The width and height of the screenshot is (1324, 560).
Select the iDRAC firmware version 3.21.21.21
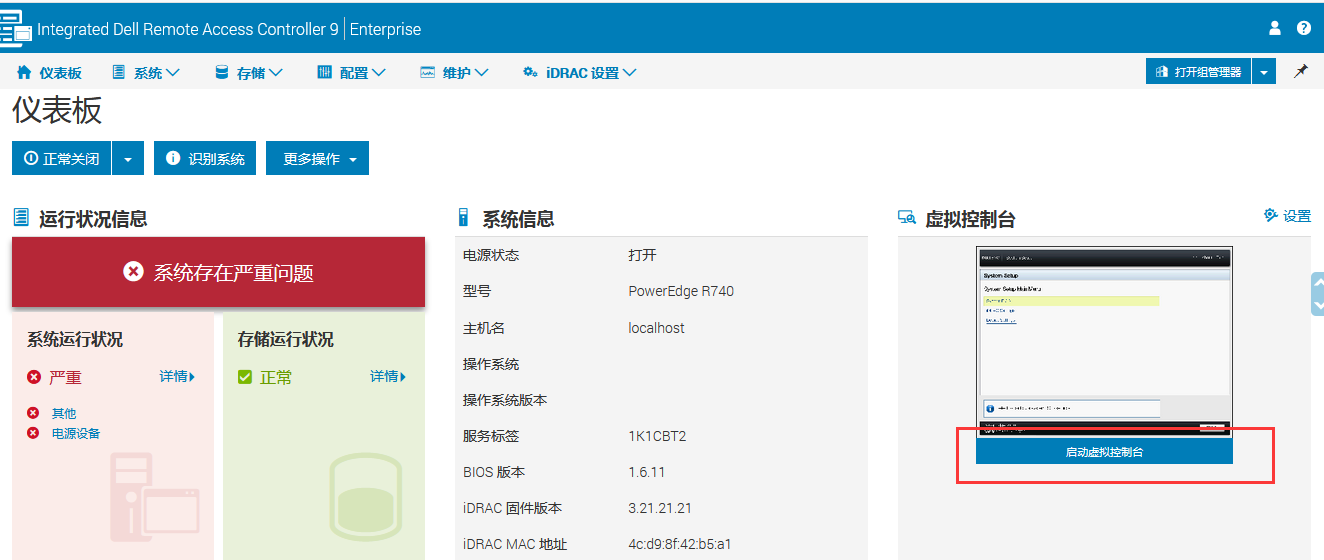pos(660,508)
